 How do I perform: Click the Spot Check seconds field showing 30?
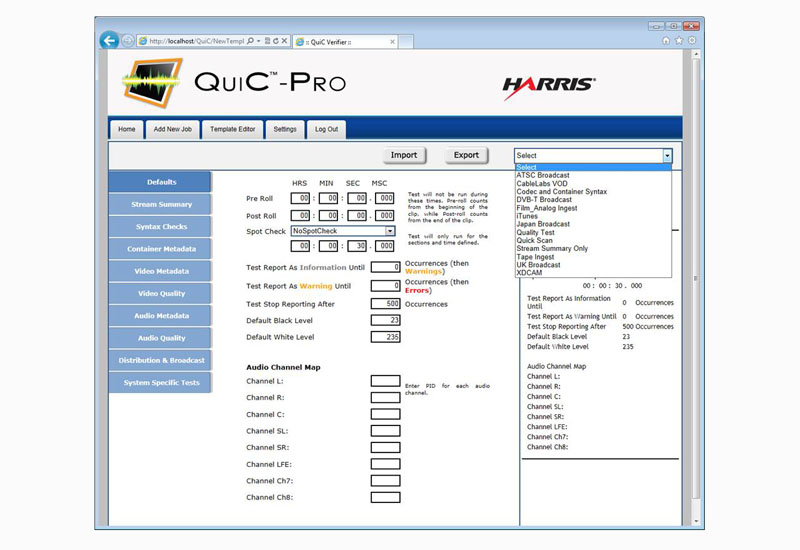click(x=357, y=246)
